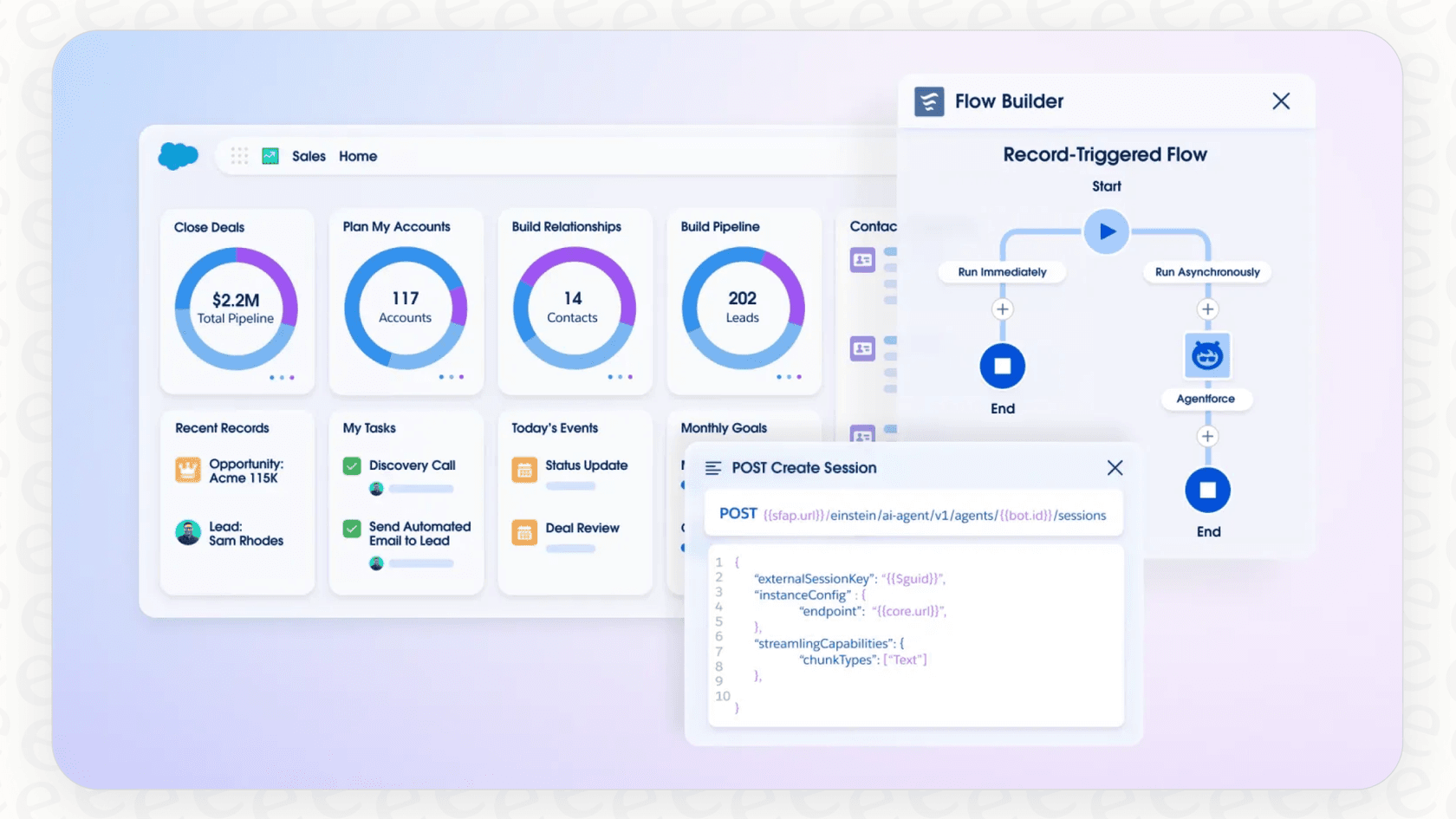The height and width of the screenshot is (819, 1456).
Task: Click the Start play node in flow
Action: 1107,231
